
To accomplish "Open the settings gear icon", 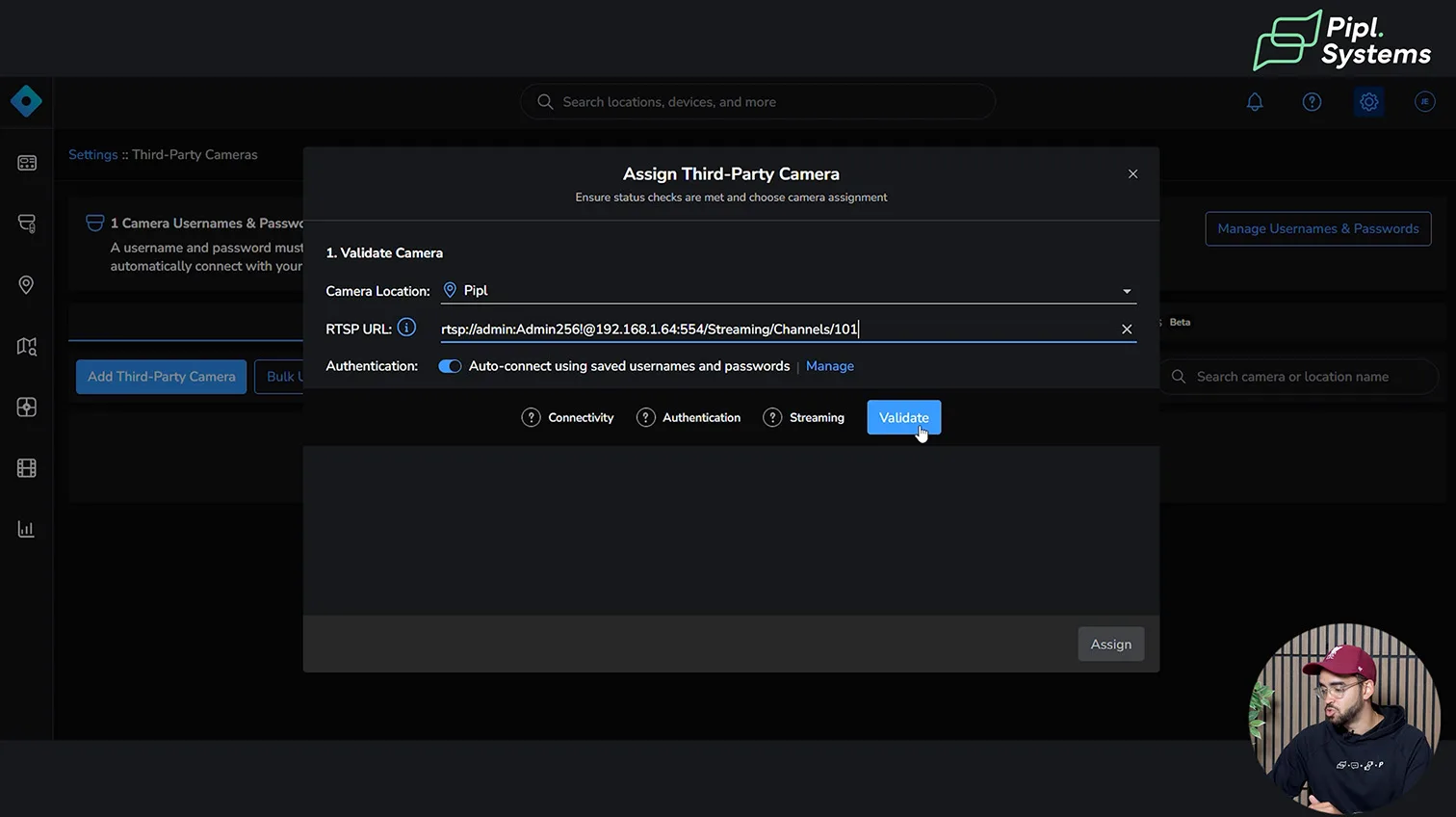I will click(1368, 101).
